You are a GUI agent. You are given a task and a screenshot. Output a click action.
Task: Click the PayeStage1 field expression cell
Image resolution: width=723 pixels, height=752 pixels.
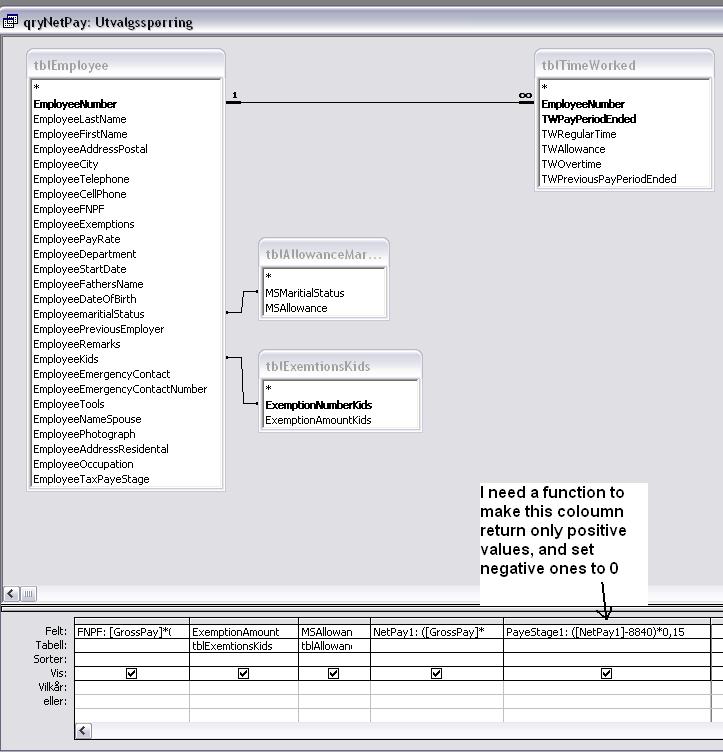[606, 632]
